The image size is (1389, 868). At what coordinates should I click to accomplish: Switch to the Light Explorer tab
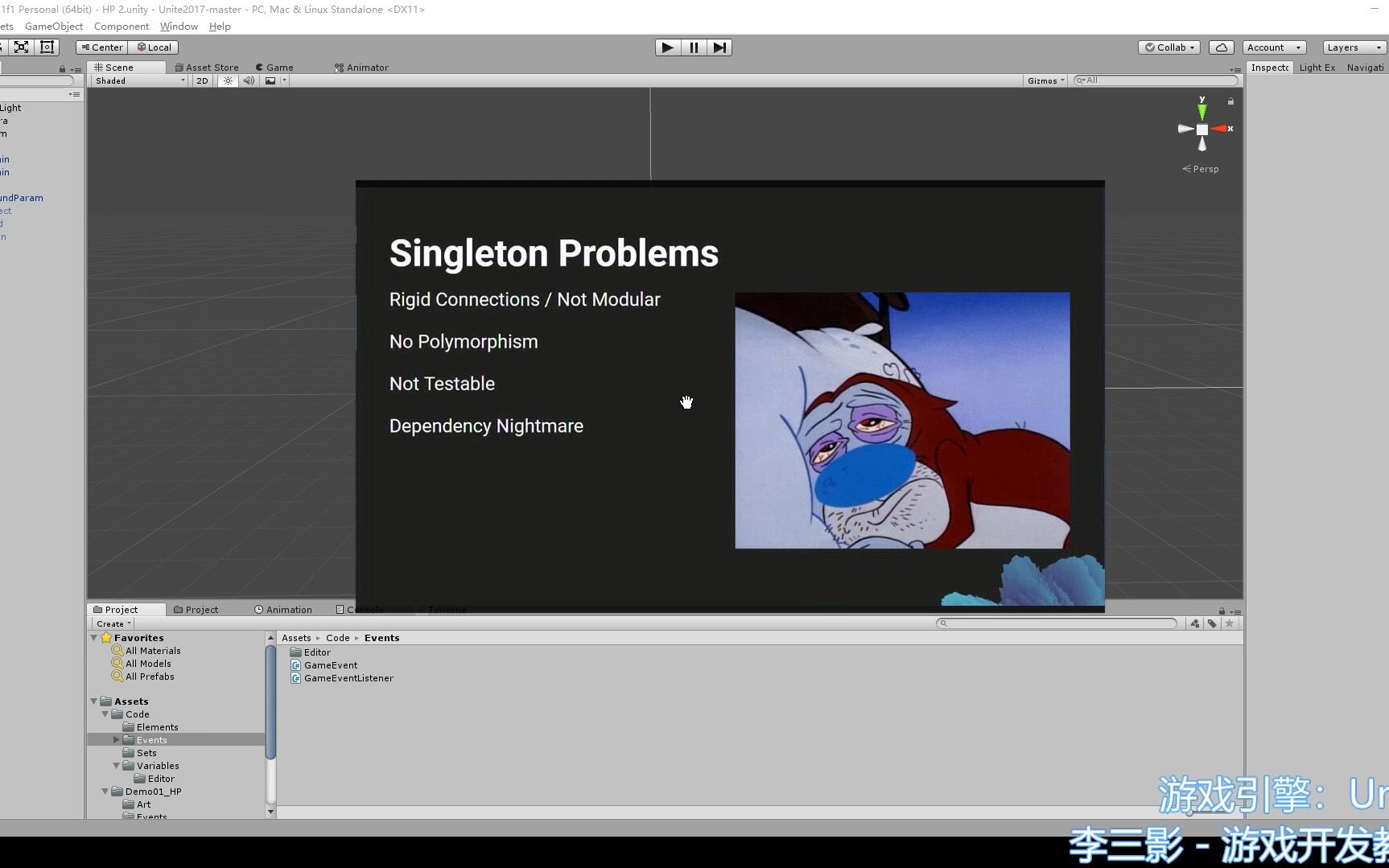click(x=1317, y=68)
